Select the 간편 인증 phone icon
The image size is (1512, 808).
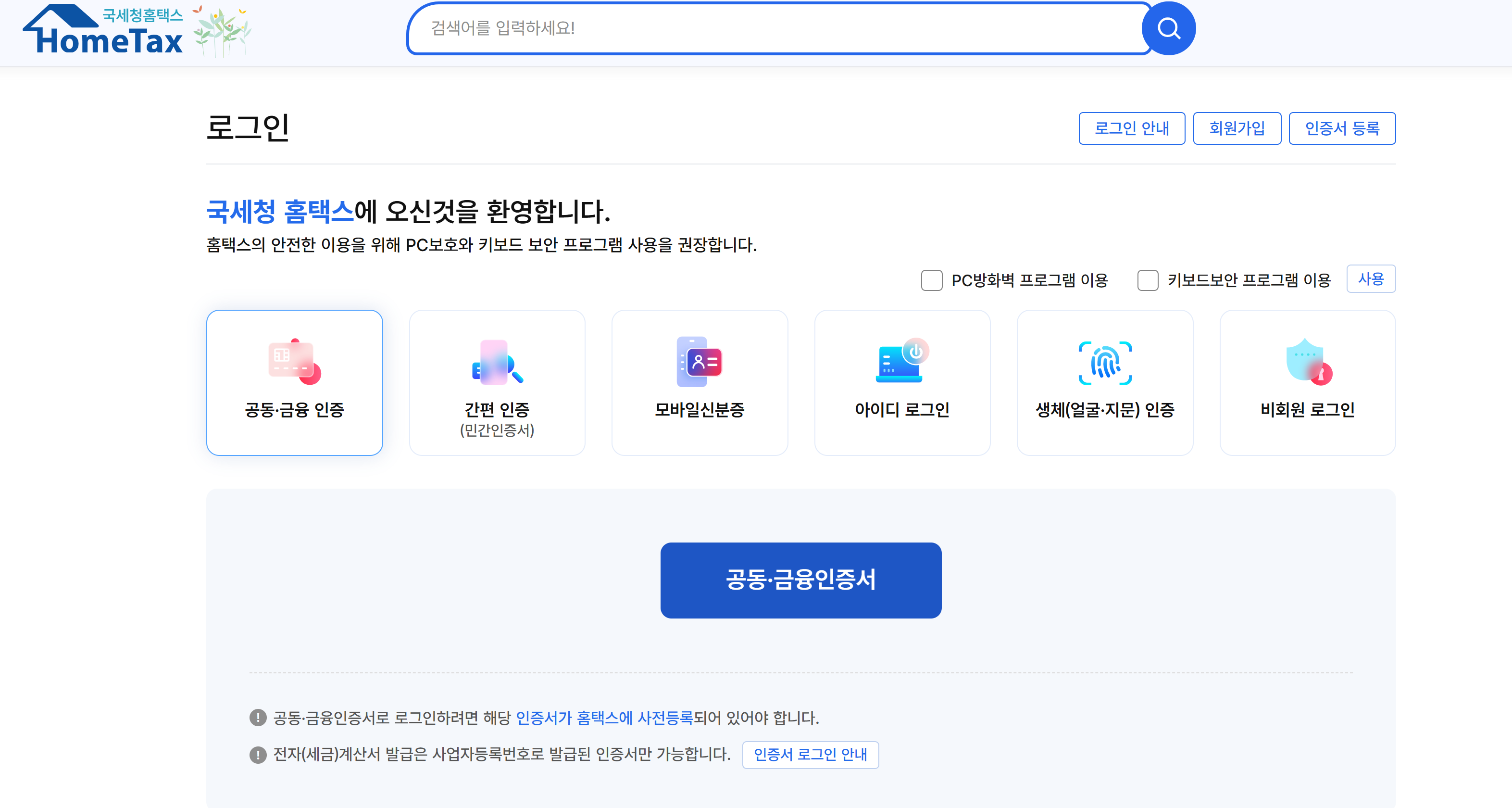point(497,362)
